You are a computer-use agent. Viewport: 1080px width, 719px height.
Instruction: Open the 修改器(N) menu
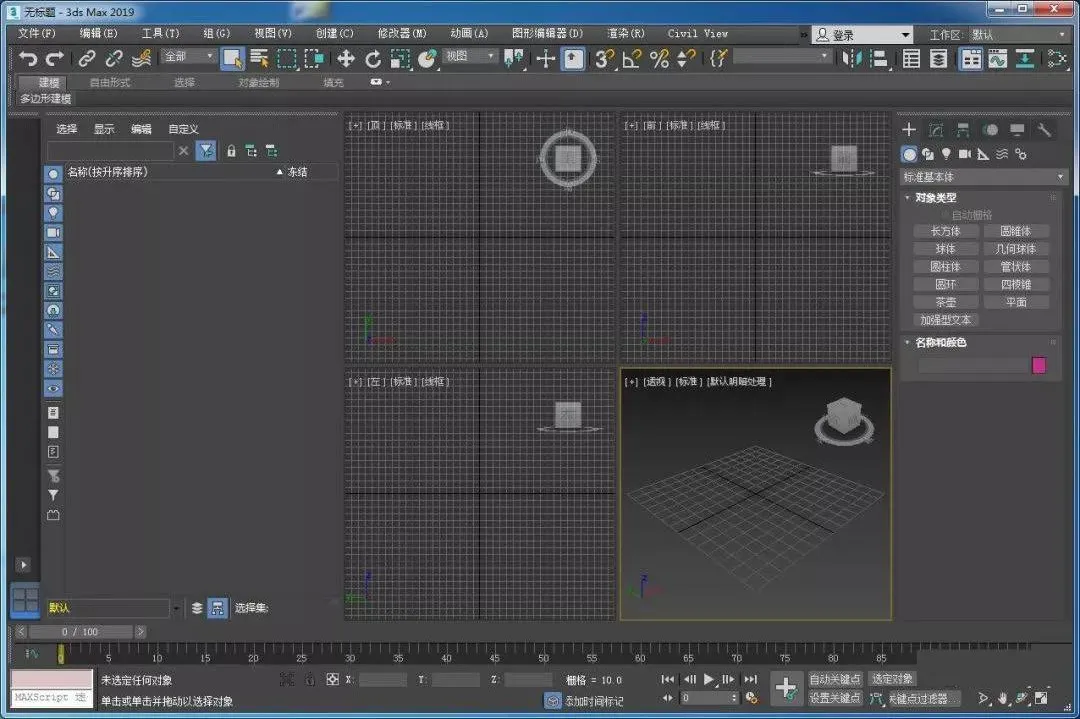[402, 33]
